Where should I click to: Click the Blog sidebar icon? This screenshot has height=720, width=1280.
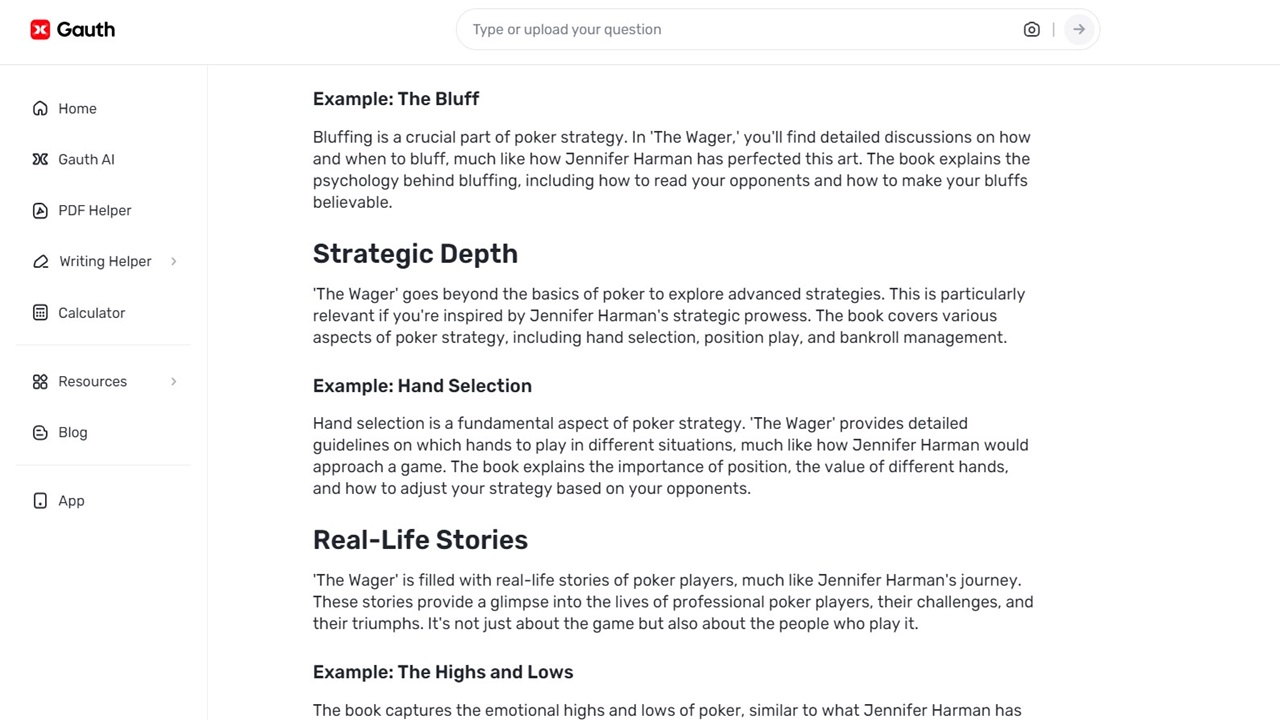[x=40, y=433]
